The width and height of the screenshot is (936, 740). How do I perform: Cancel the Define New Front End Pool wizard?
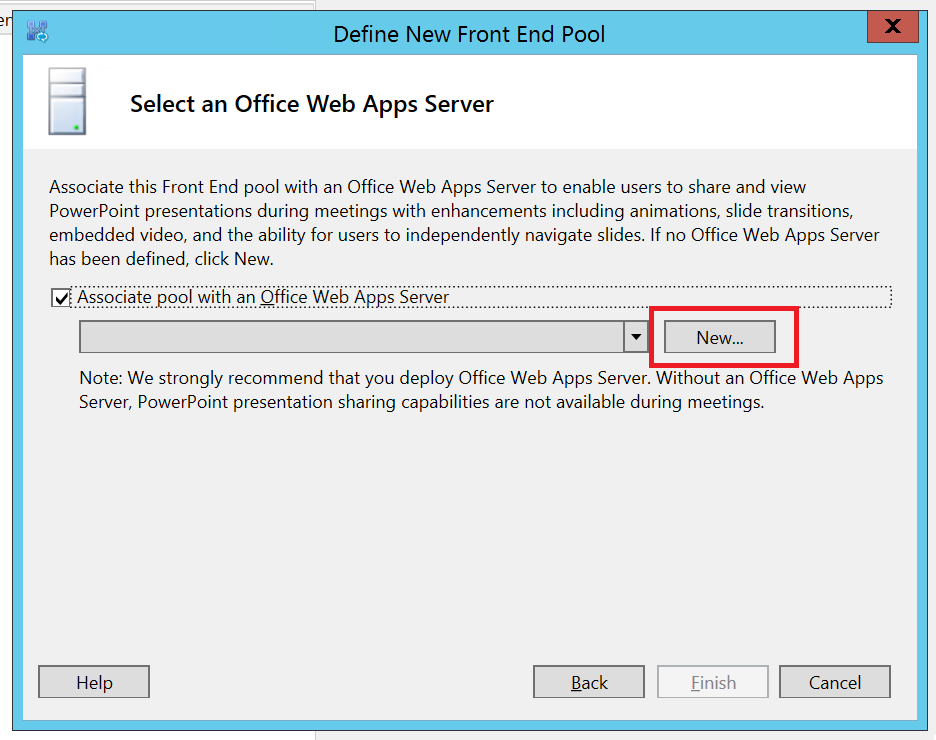[x=835, y=682]
